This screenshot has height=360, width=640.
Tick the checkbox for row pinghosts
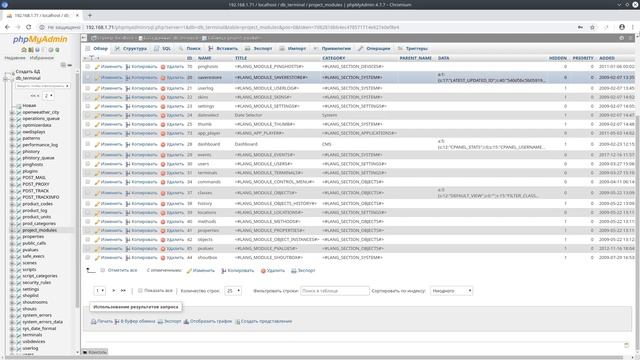pos(88,67)
